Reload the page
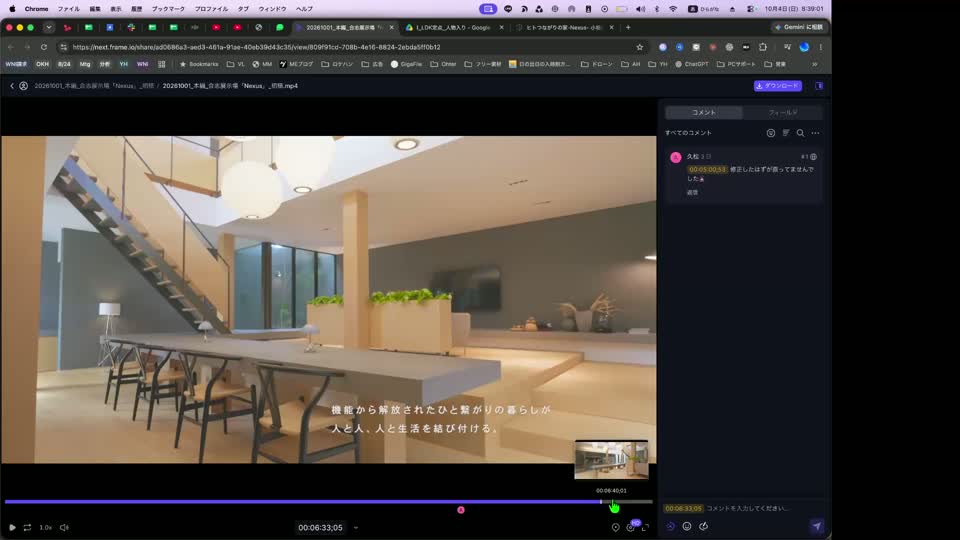 click(x=43, y=47)
